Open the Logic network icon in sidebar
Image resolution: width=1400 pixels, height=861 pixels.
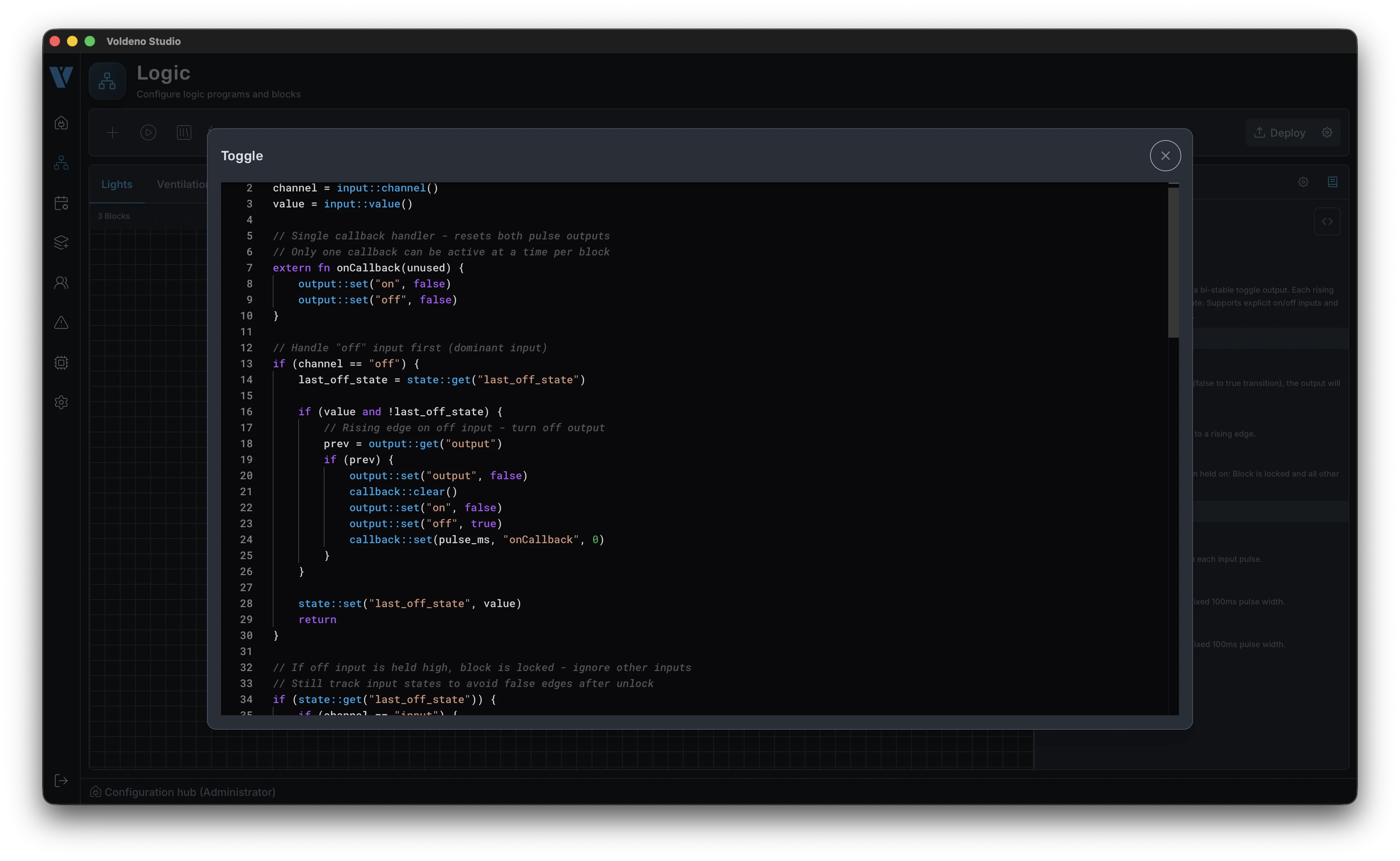click(x=62, y=163)
